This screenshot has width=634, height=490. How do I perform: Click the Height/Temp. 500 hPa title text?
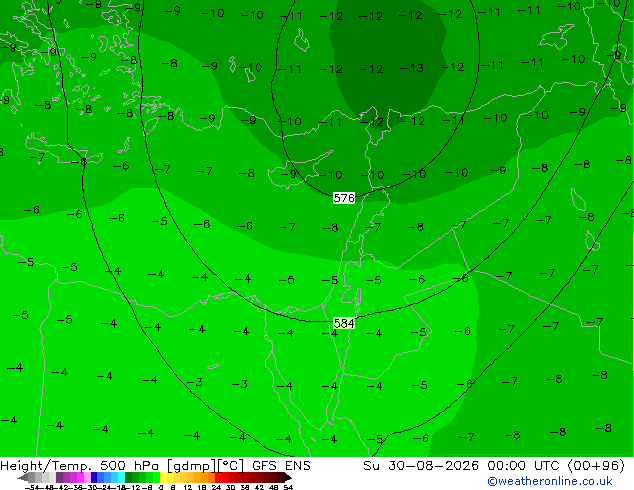point(79,466)
